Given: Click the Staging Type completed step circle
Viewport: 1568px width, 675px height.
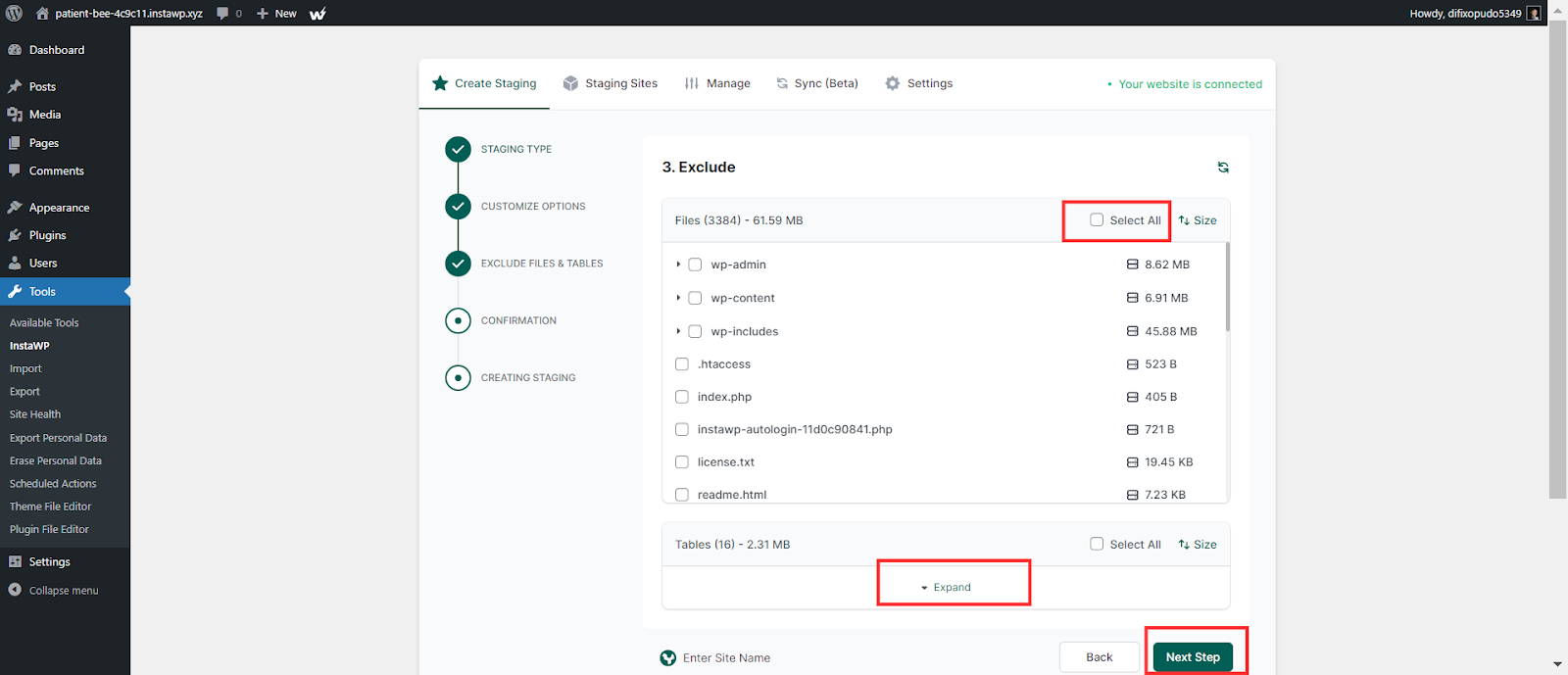Looking at the screenshot, I should point(458,149).
